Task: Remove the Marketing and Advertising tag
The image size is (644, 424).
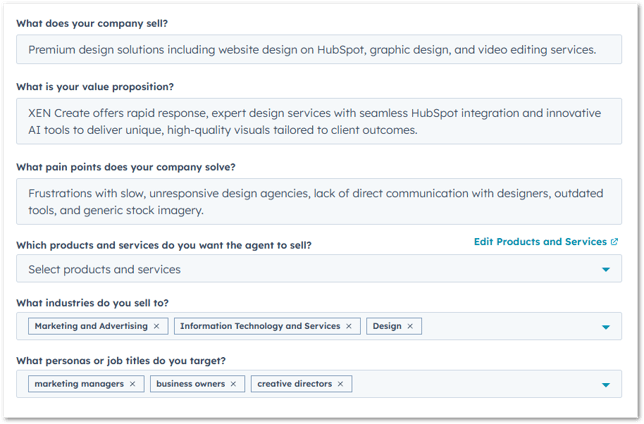Action: coord(156,326)
